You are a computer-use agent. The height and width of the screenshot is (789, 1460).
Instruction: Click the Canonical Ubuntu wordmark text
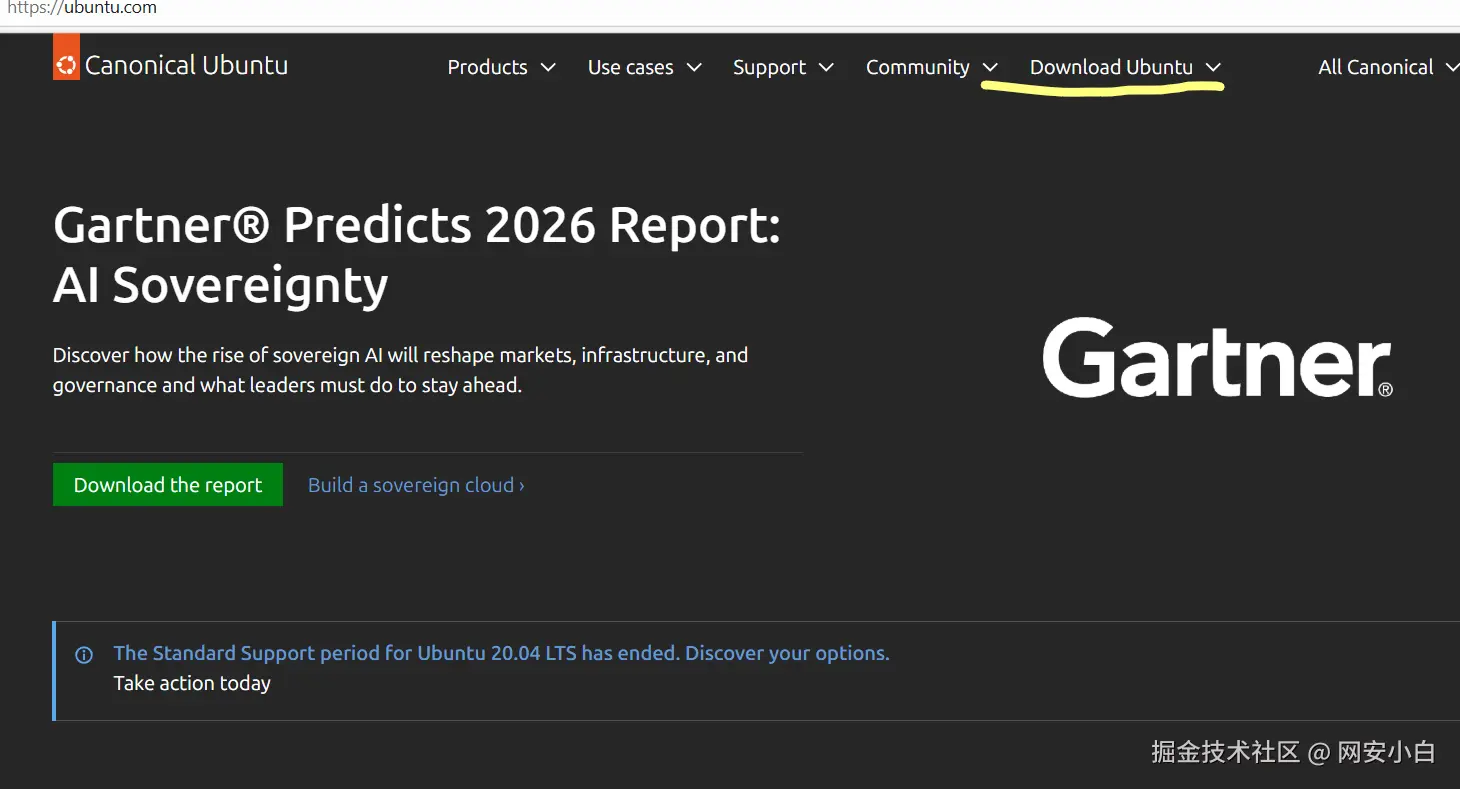pyautogui.click(x=186, y=66)
